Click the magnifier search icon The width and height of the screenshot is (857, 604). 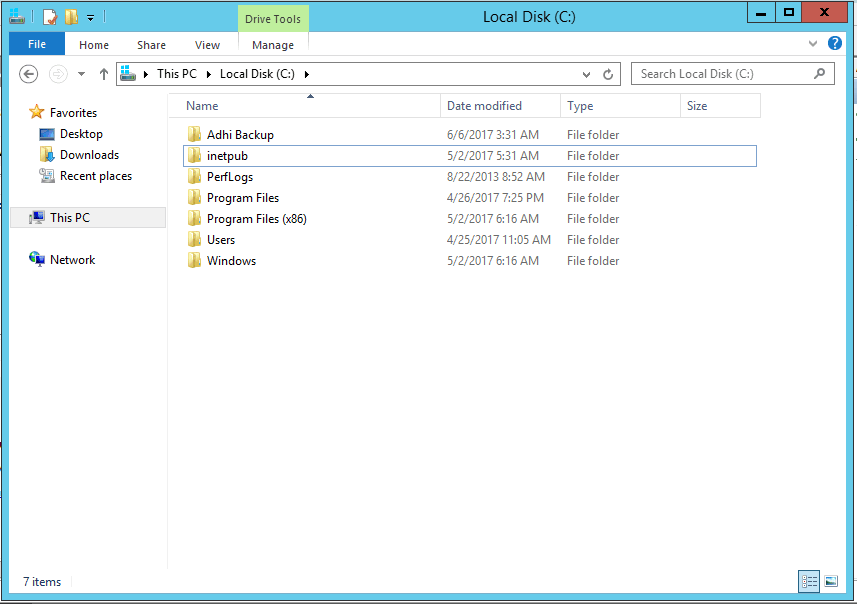(x=819, y=73)
